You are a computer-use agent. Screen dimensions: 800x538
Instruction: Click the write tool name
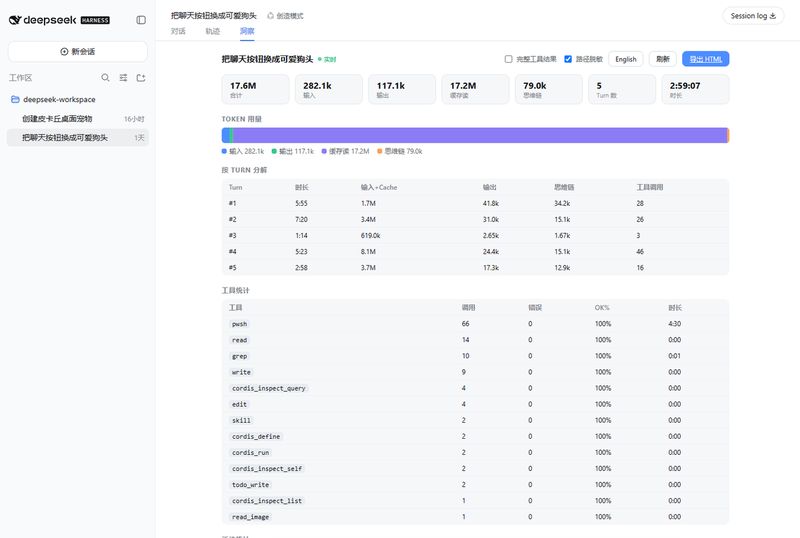click(241, 372)
